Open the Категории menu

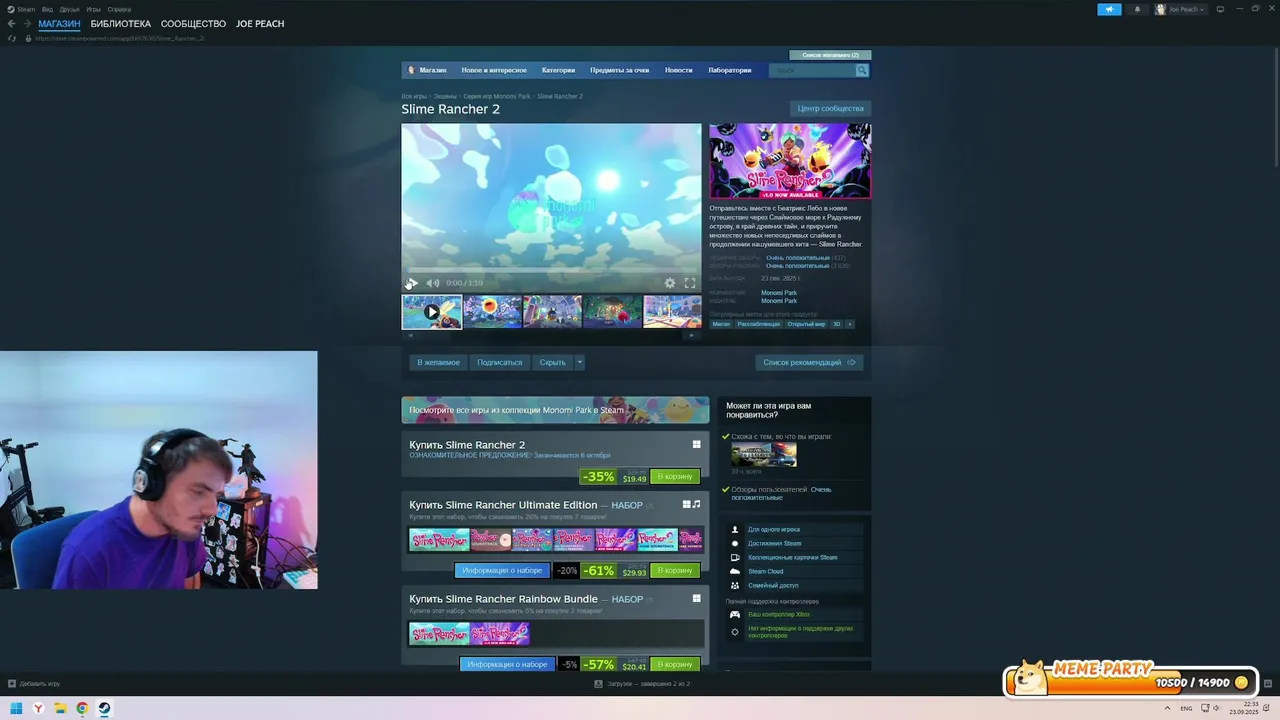558,70
